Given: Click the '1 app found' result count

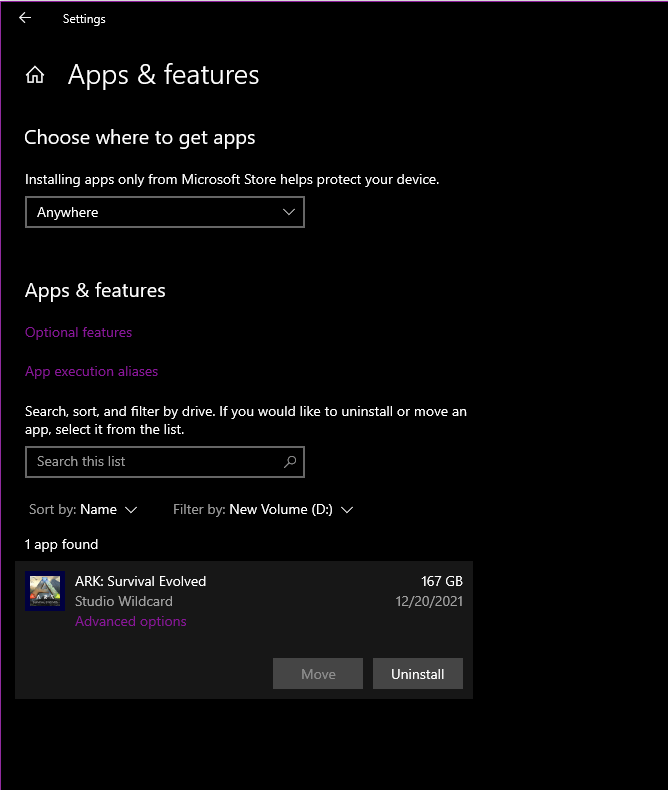Looking at the screenshot, I should pyautogui.click(x=61, y=544).
